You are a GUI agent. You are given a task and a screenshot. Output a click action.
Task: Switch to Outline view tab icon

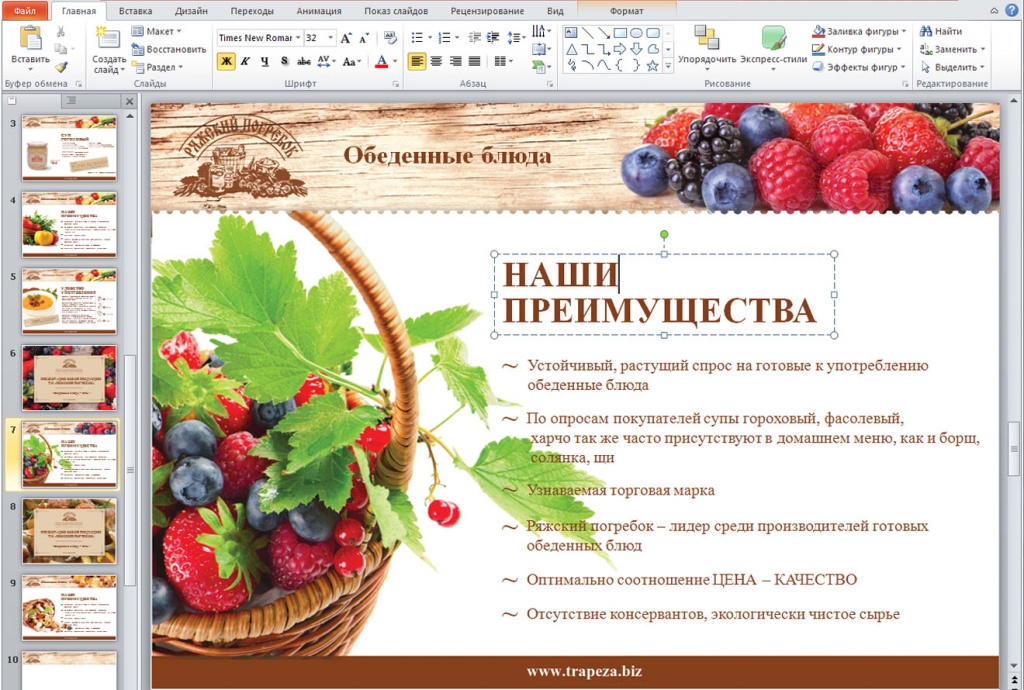tap(71, 101)
